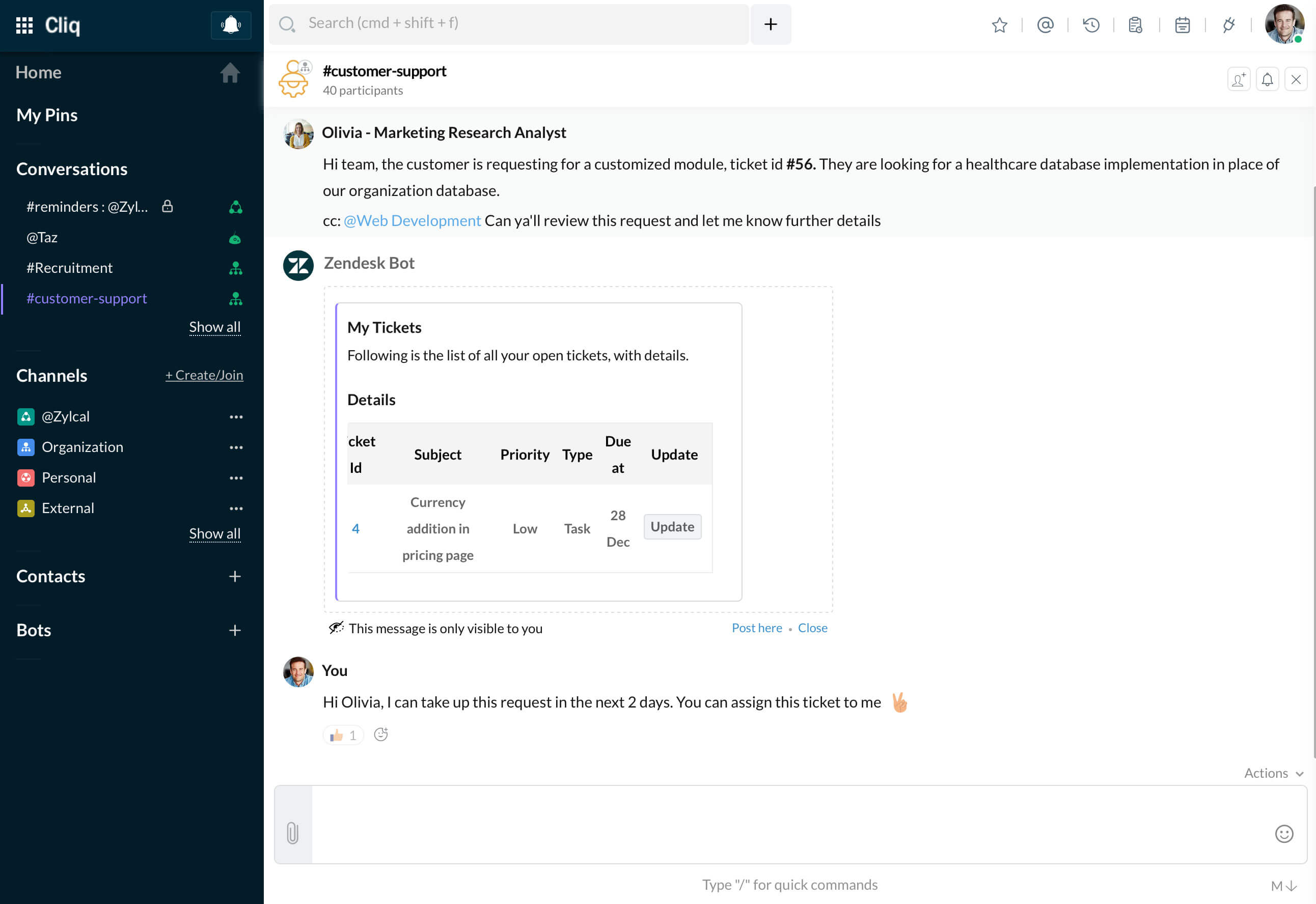Open emoji picker smiley icon
The image size is (1316, 904).
[x=1284, y=834]
